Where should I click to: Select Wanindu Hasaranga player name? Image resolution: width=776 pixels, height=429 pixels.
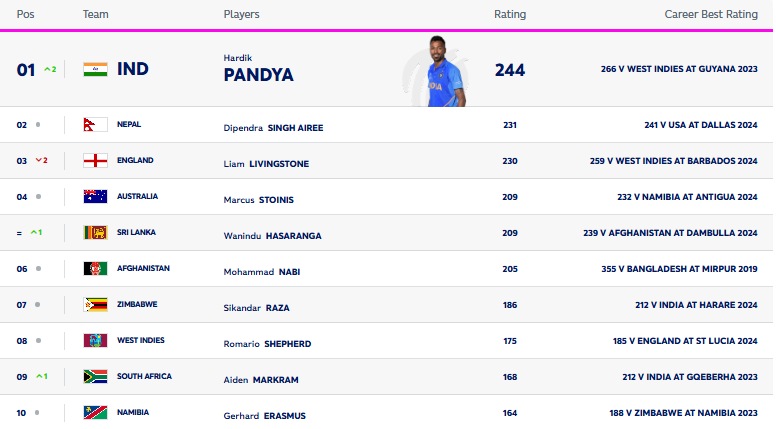tap(274, 236)
